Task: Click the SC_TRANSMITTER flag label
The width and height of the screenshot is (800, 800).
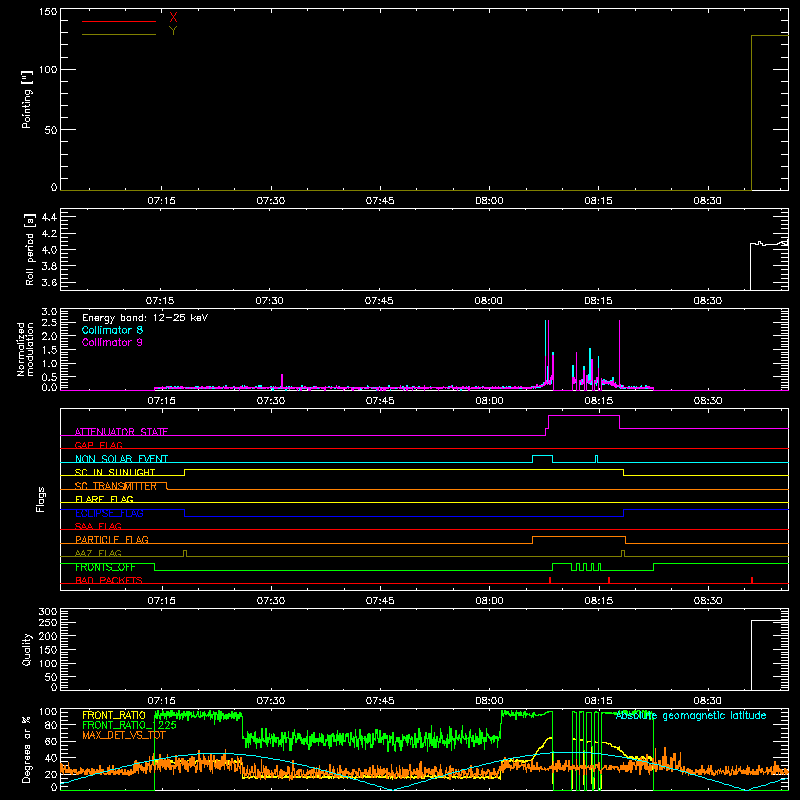Action: 116,486
